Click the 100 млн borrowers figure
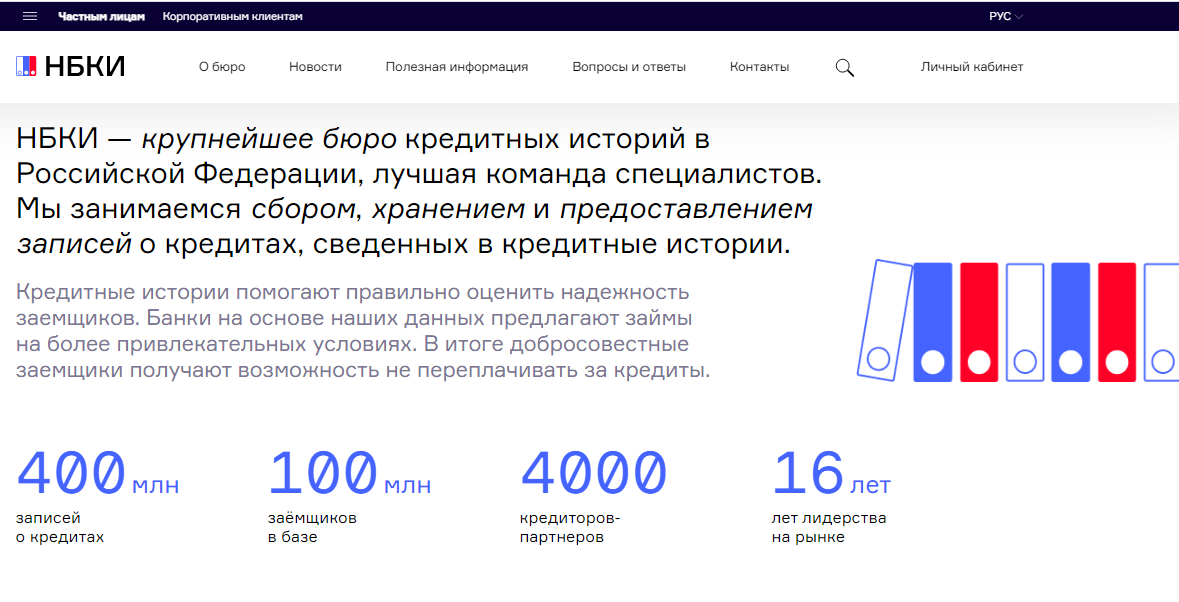The width and height of the screenshot is (1179, 602). [x=349, y=473]
